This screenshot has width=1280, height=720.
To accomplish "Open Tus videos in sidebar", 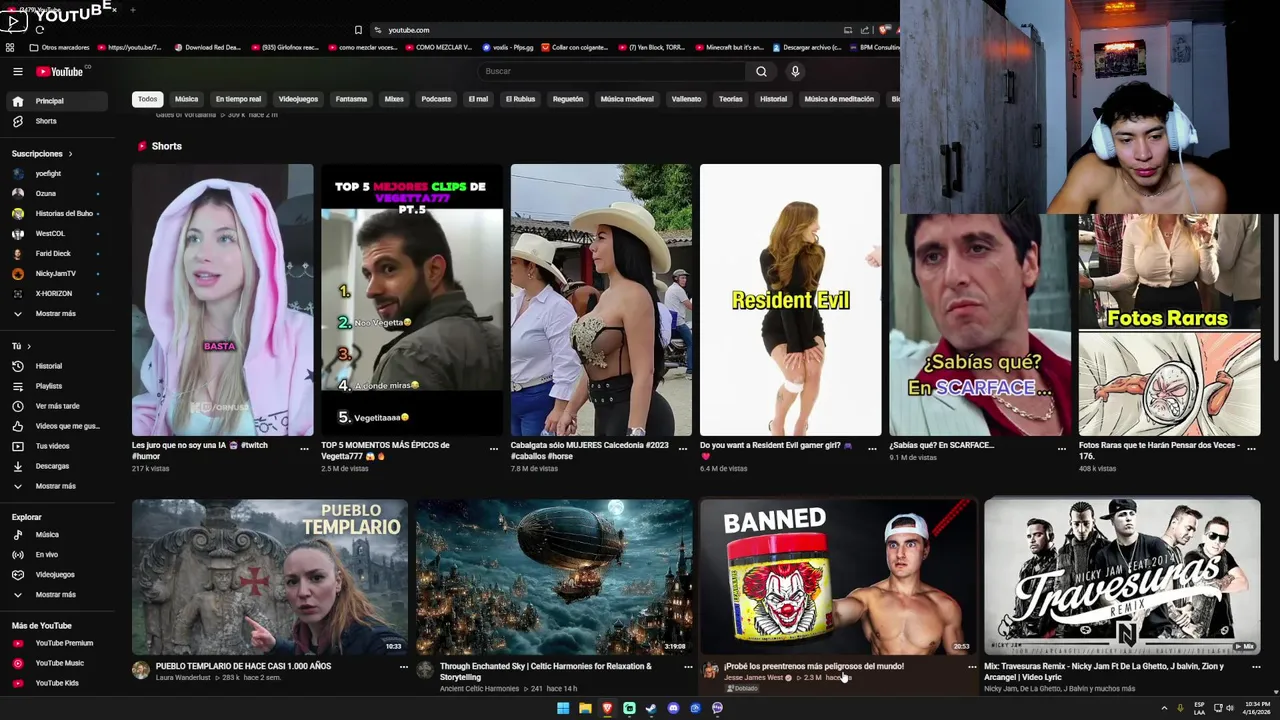I will click(55, 446).
